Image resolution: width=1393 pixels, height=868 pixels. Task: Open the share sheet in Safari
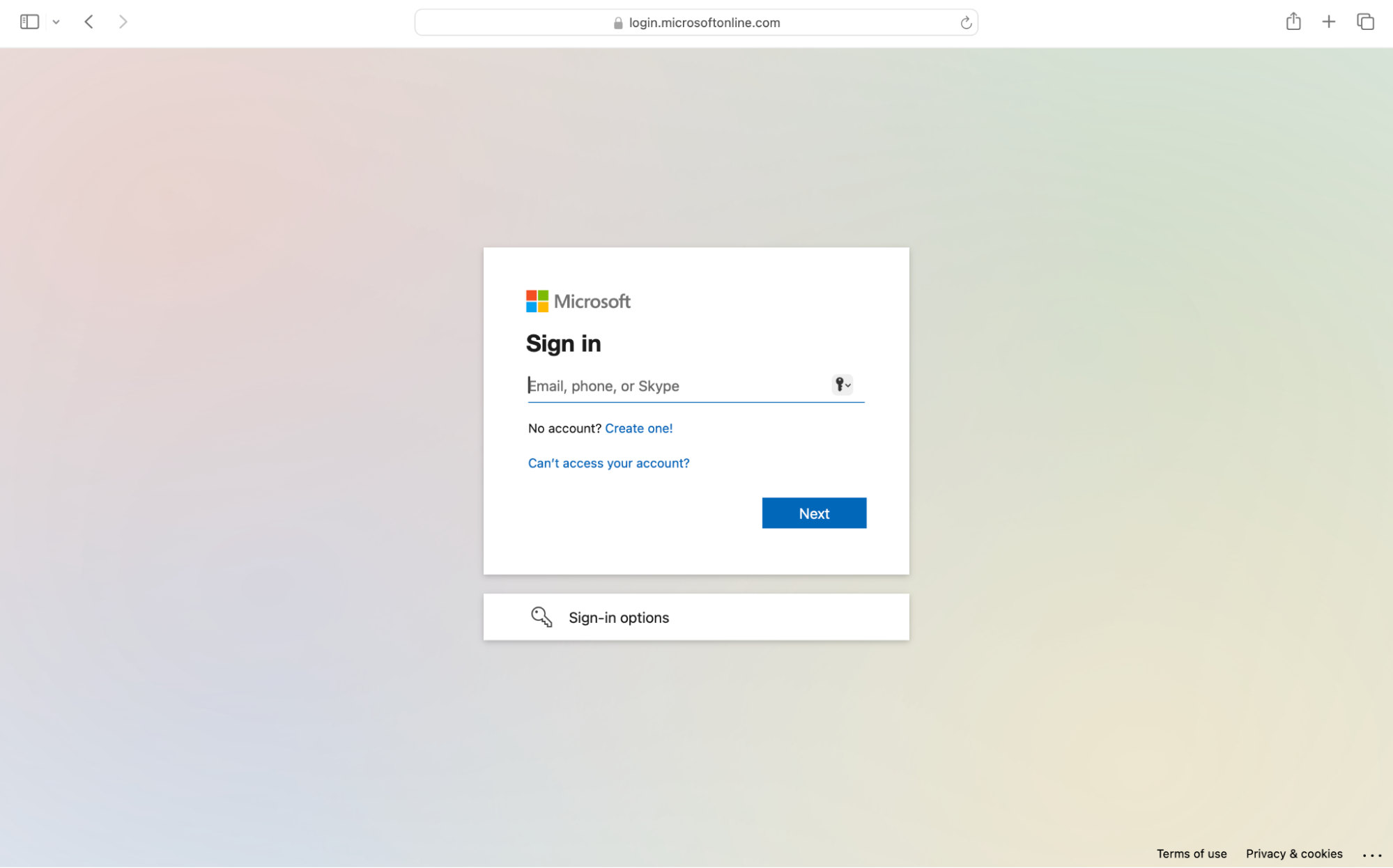[1293, 22]
